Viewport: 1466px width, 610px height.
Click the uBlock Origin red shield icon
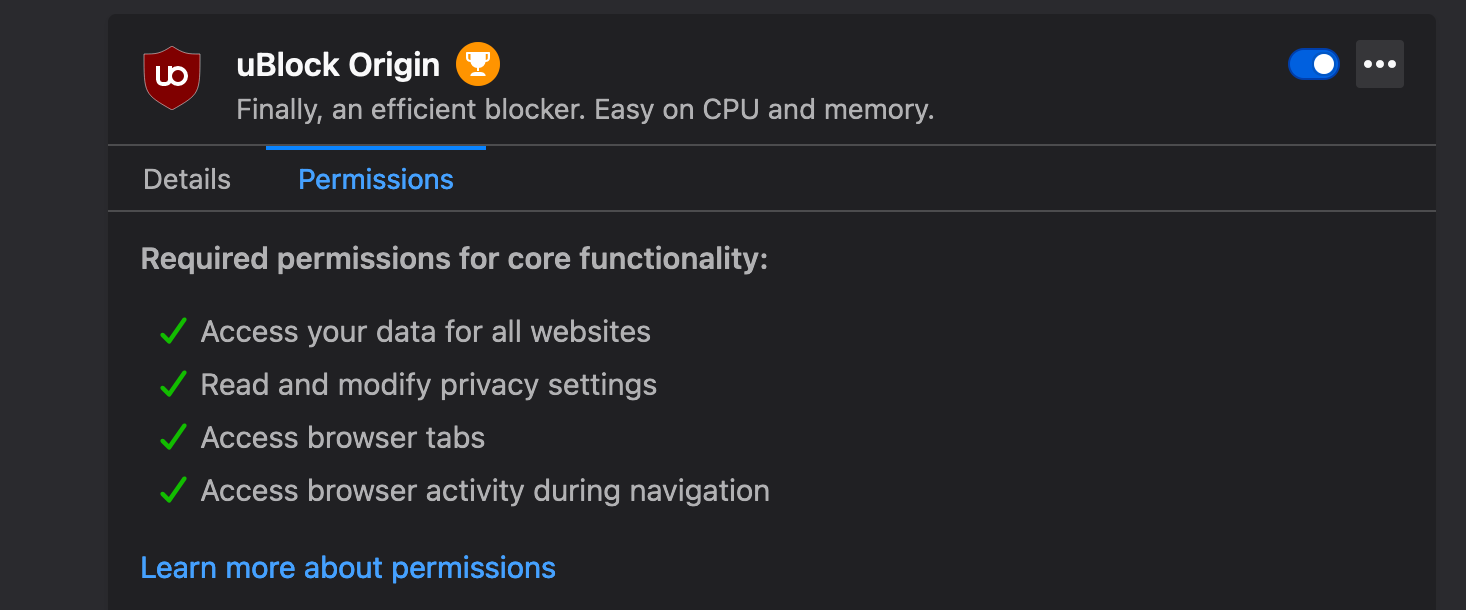(172, 77)
